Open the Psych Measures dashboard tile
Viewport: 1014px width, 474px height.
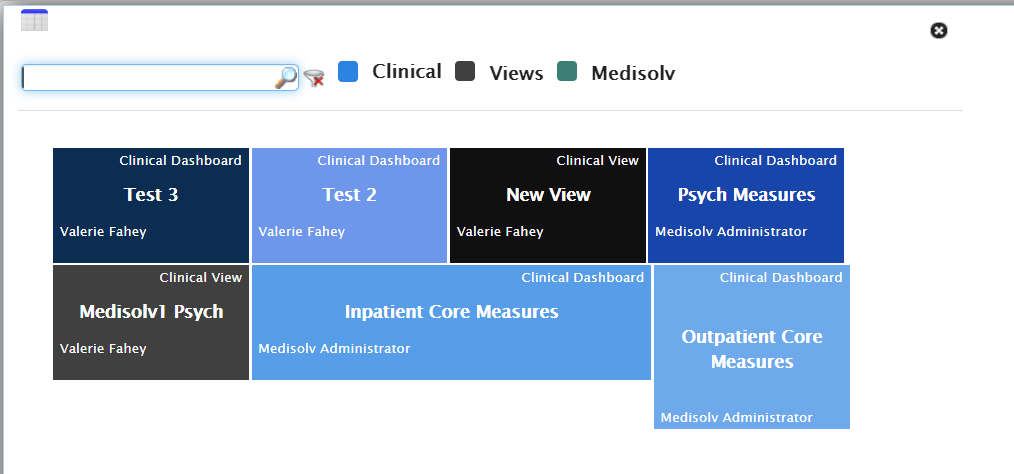[x=746, y=195]
